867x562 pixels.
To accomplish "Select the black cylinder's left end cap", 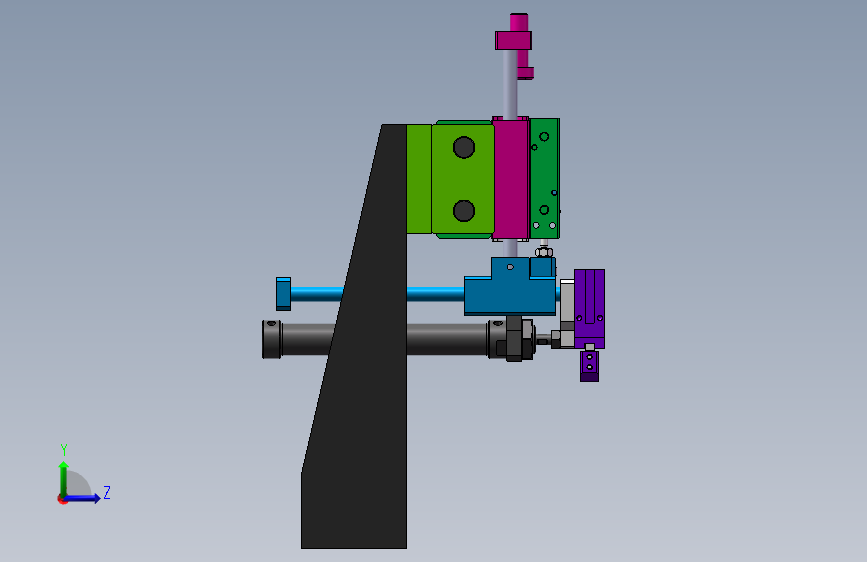I will pos(271,339).
